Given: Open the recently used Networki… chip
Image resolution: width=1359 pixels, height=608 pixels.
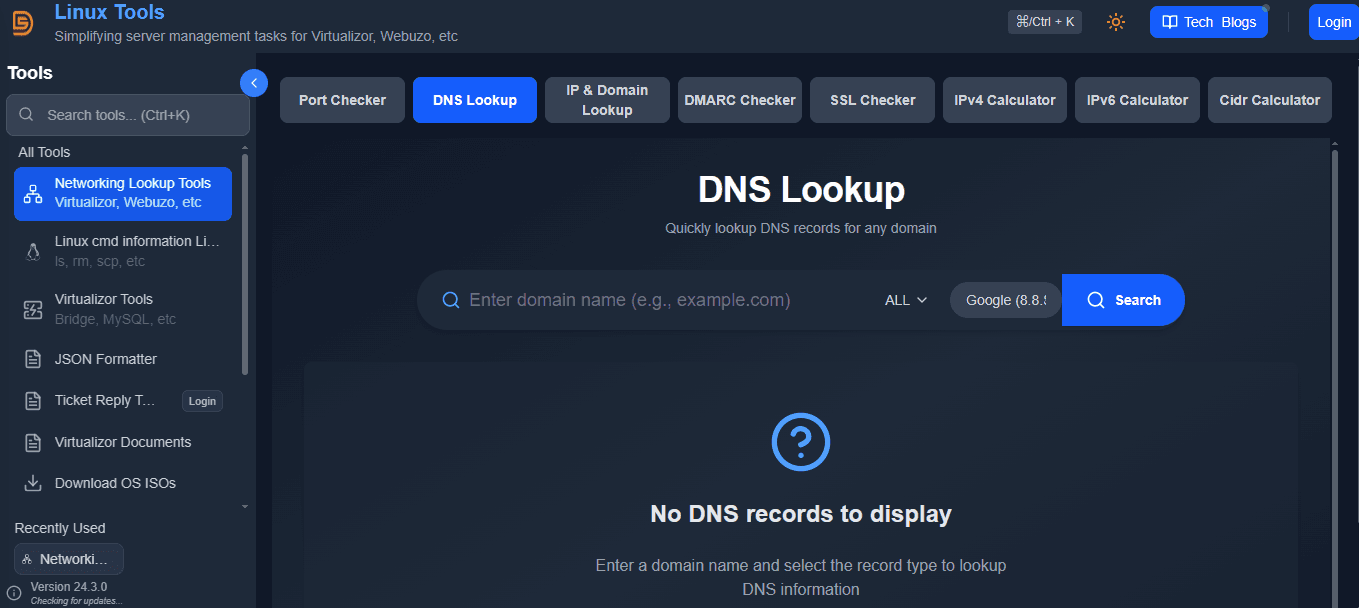Looking at the screenshot, I should 69,559.
